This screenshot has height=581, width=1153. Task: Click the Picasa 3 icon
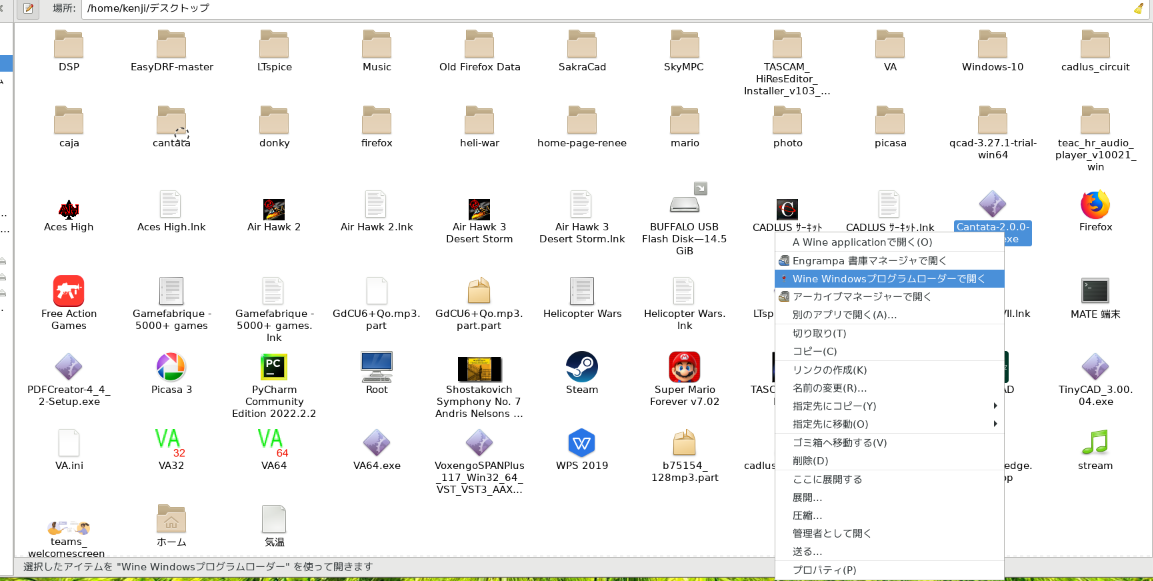coord(171,367)
